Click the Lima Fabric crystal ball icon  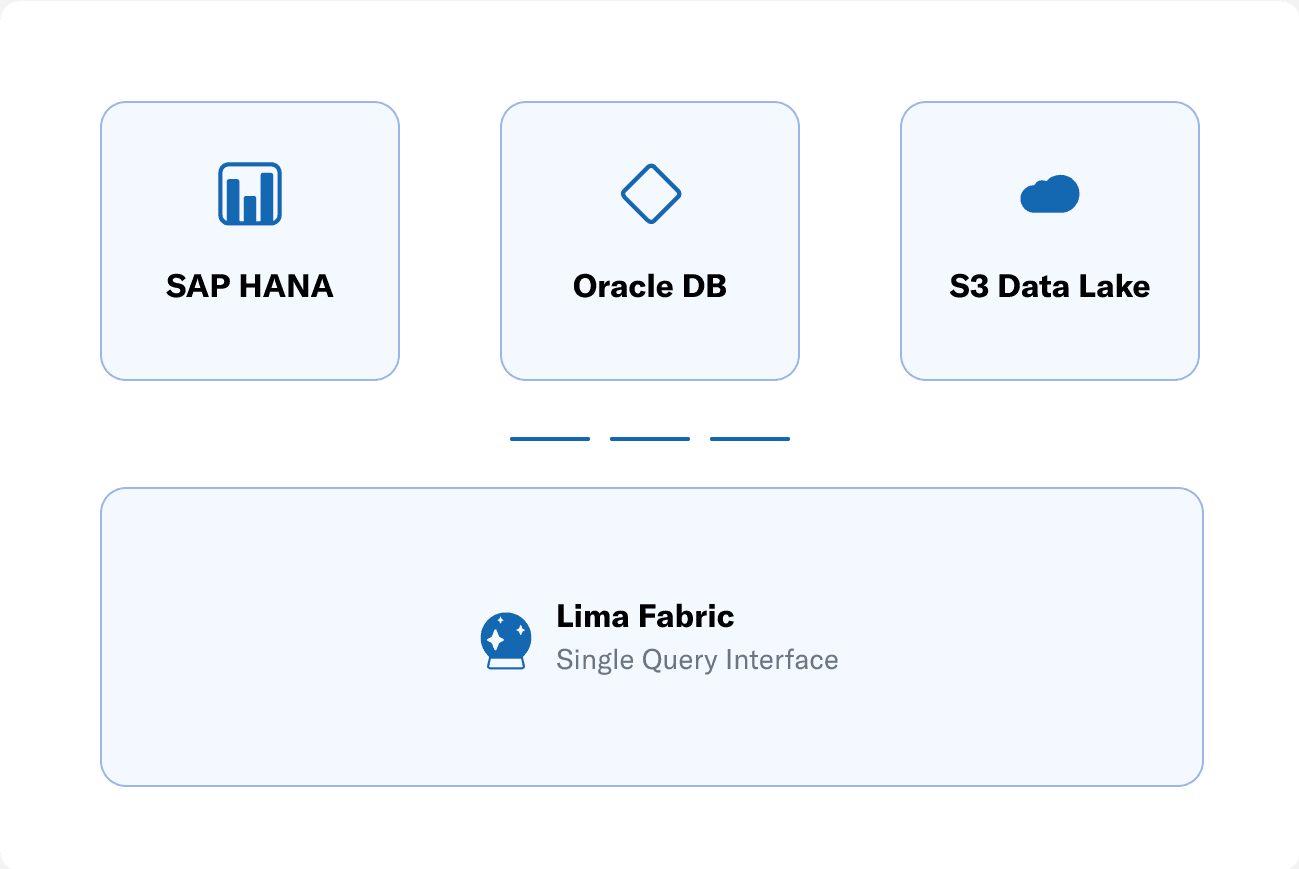tap(506, 640)
